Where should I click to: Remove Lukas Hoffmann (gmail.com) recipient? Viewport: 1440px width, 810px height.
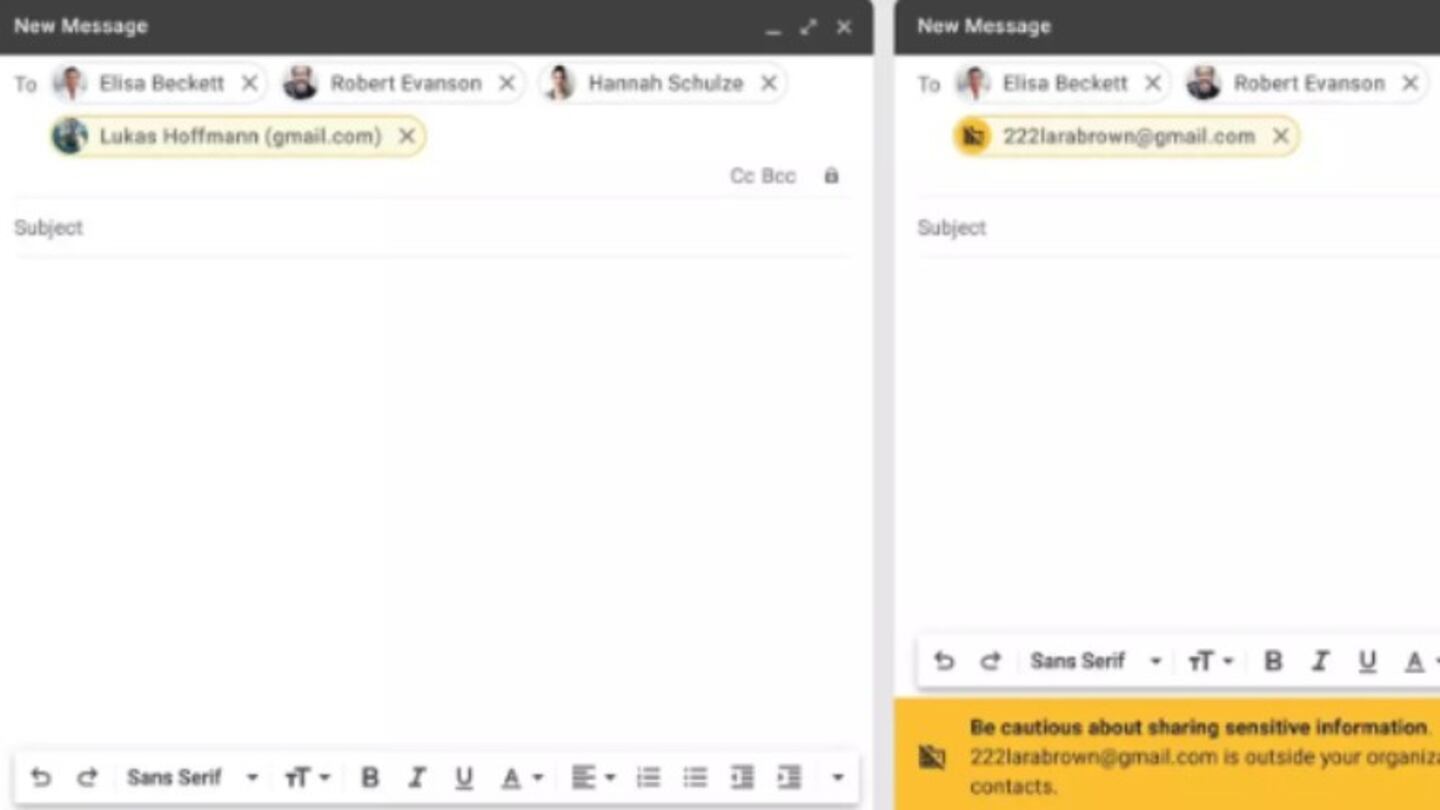tap(407, 136)
